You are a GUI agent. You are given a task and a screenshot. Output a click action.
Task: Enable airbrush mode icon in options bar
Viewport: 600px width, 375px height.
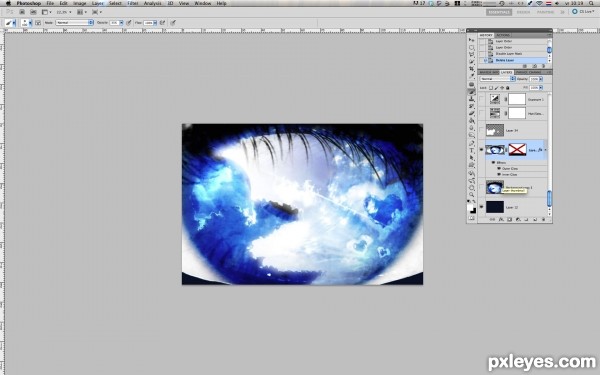(162, 23)
